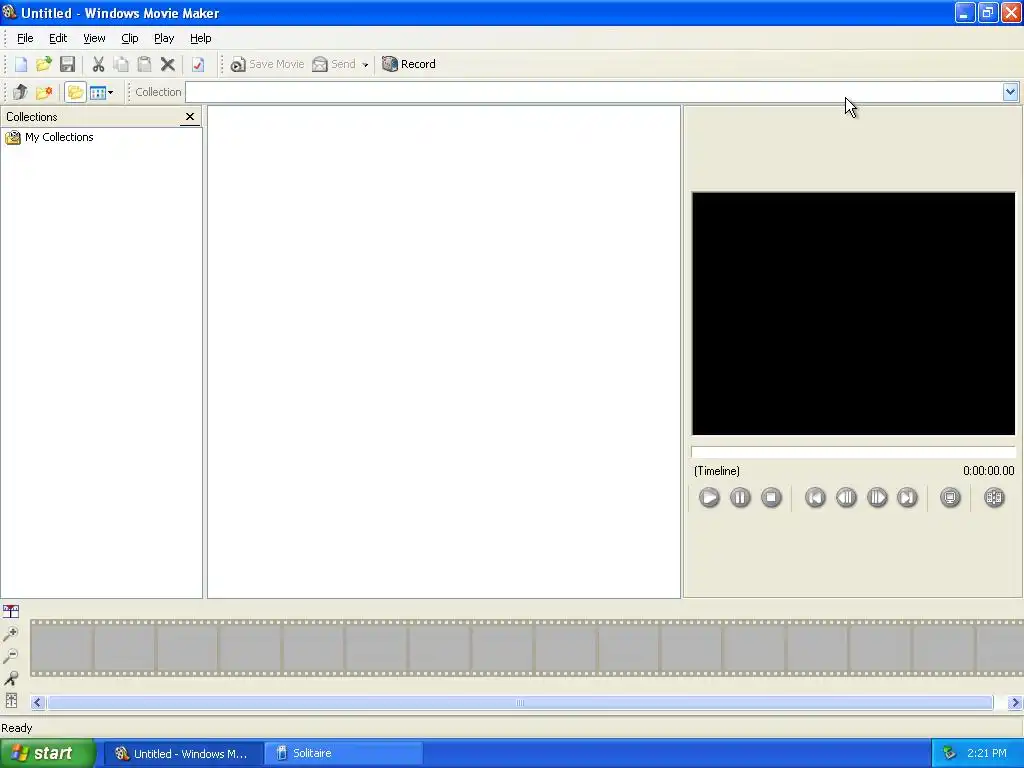
Task: Select Windows Movie Maker taskbar button
Action: click(x=184, y=753)
